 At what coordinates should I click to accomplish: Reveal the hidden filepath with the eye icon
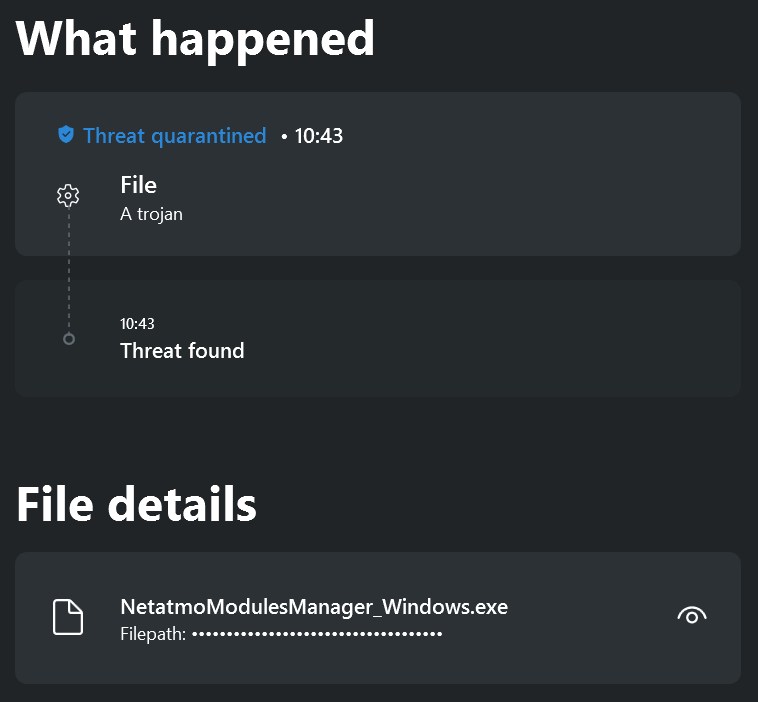(x=692, y=616)
